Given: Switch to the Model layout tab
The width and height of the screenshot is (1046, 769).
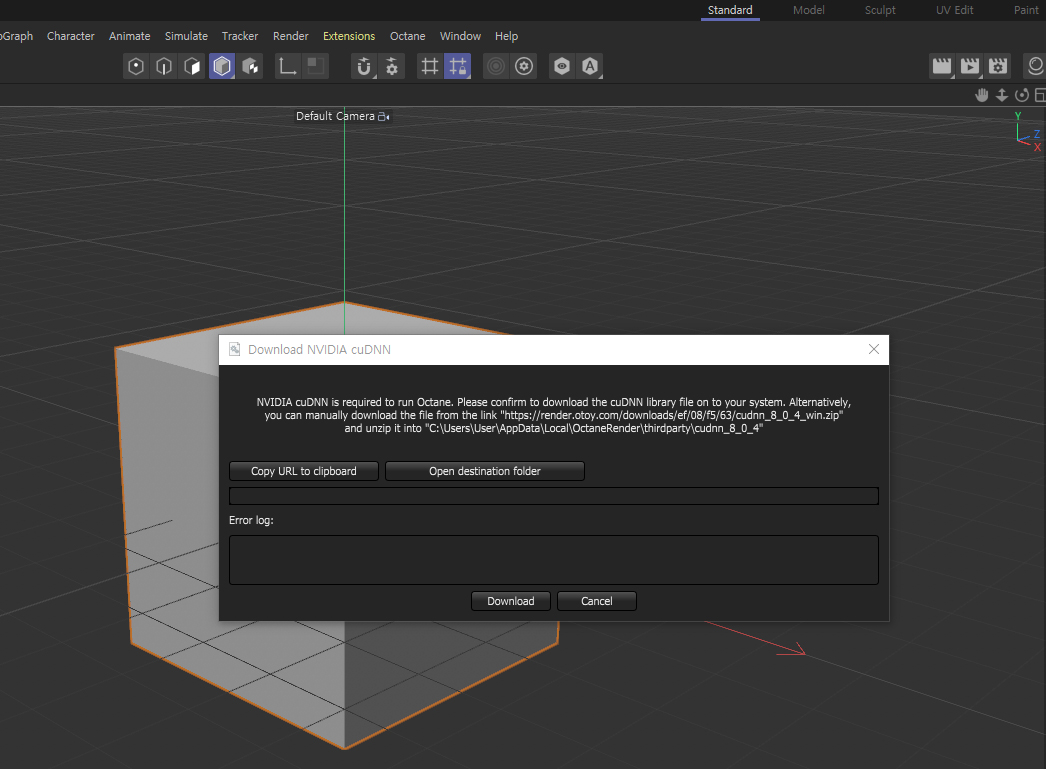Looking at the screenshot, I should [x=809, y=10].
